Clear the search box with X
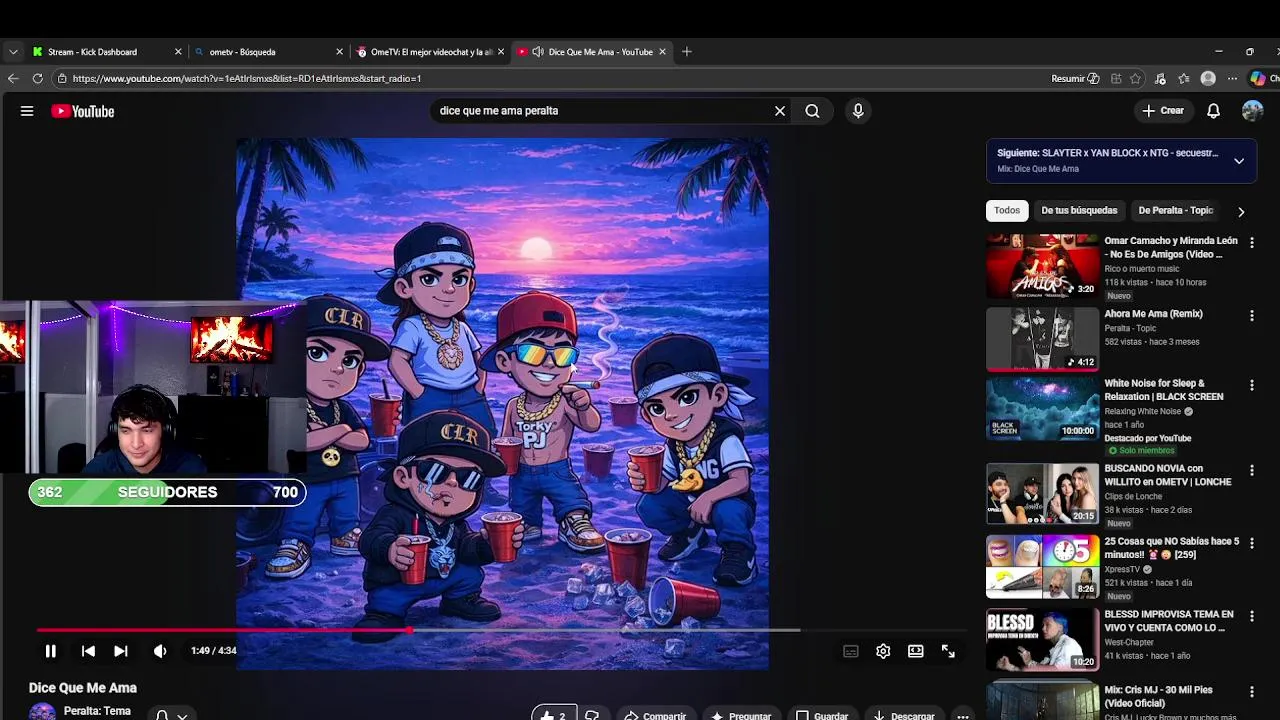Viewport: 1280px width, 720px height. pyautogui.click(x=780, y=111)
